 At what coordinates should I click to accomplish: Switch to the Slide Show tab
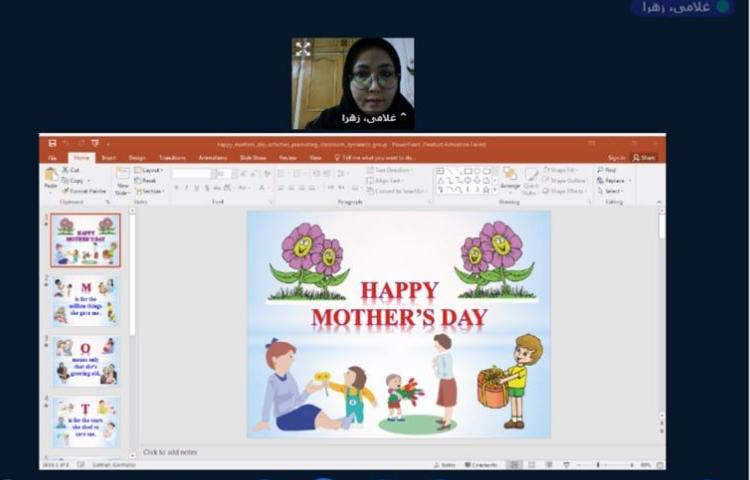pos(252,157)
